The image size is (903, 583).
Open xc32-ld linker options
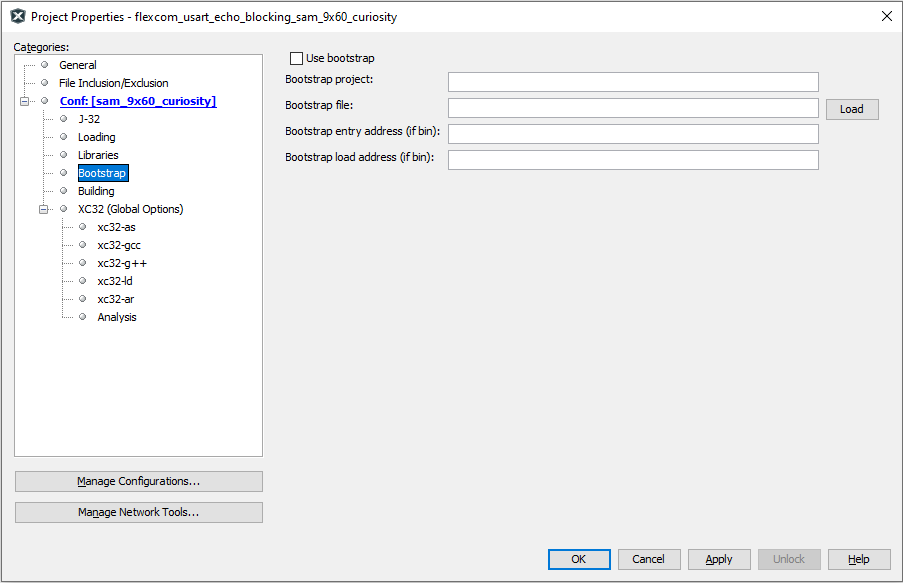tap(115, 281)
